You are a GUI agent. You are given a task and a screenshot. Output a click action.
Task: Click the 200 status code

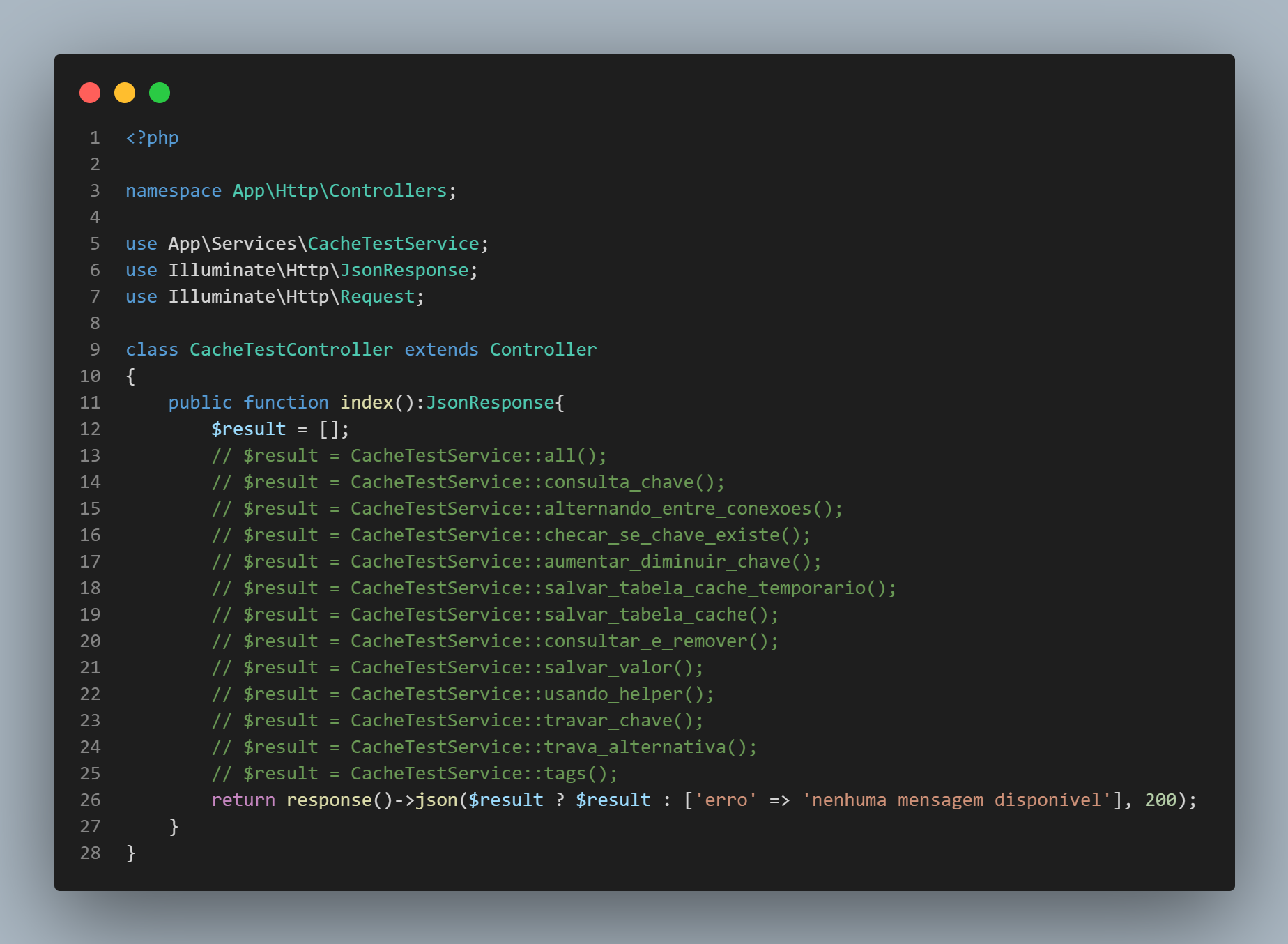(x=1160, y=800)
